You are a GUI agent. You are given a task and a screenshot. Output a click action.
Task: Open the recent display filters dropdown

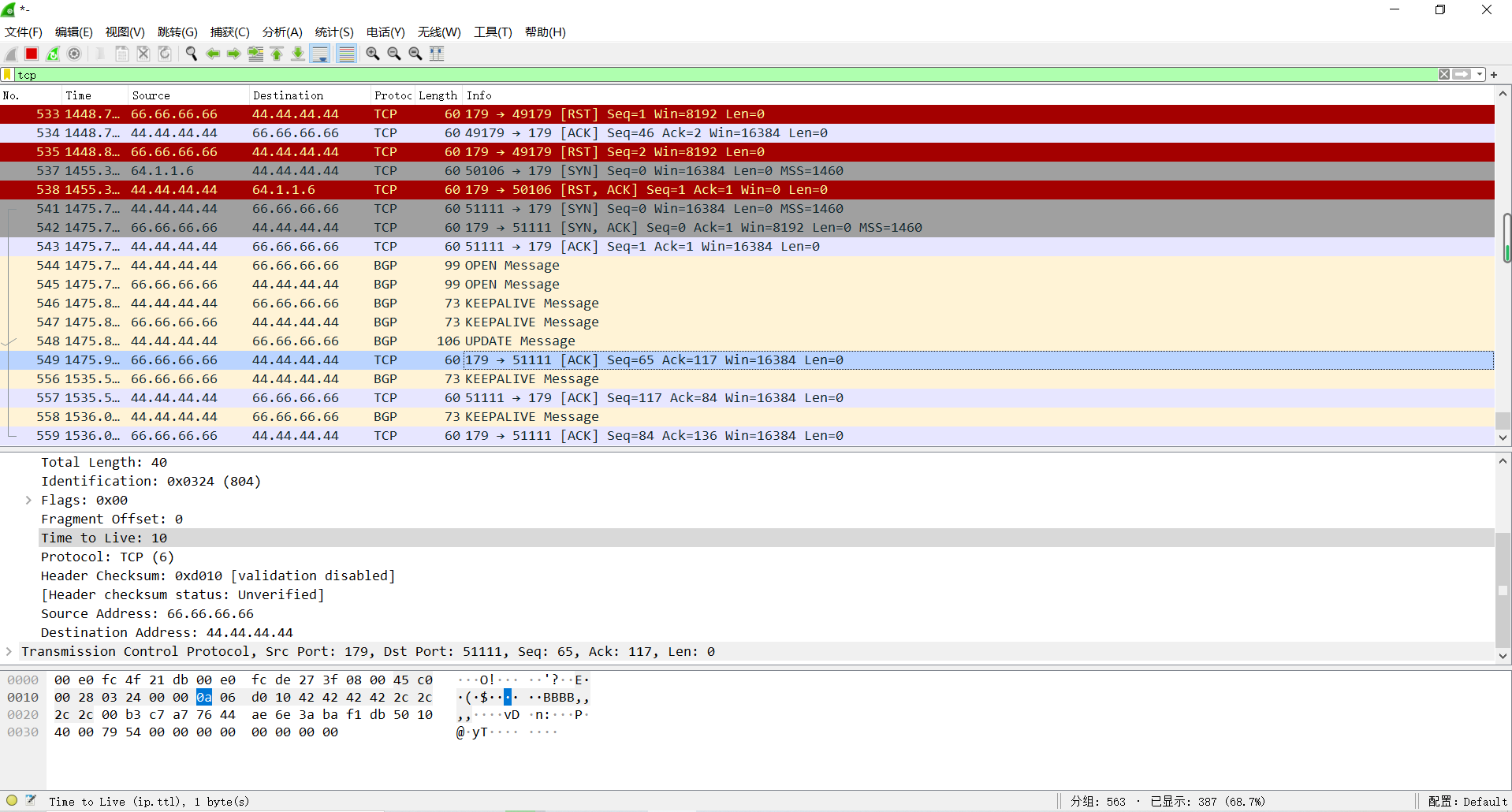[x=1480, y=74]
